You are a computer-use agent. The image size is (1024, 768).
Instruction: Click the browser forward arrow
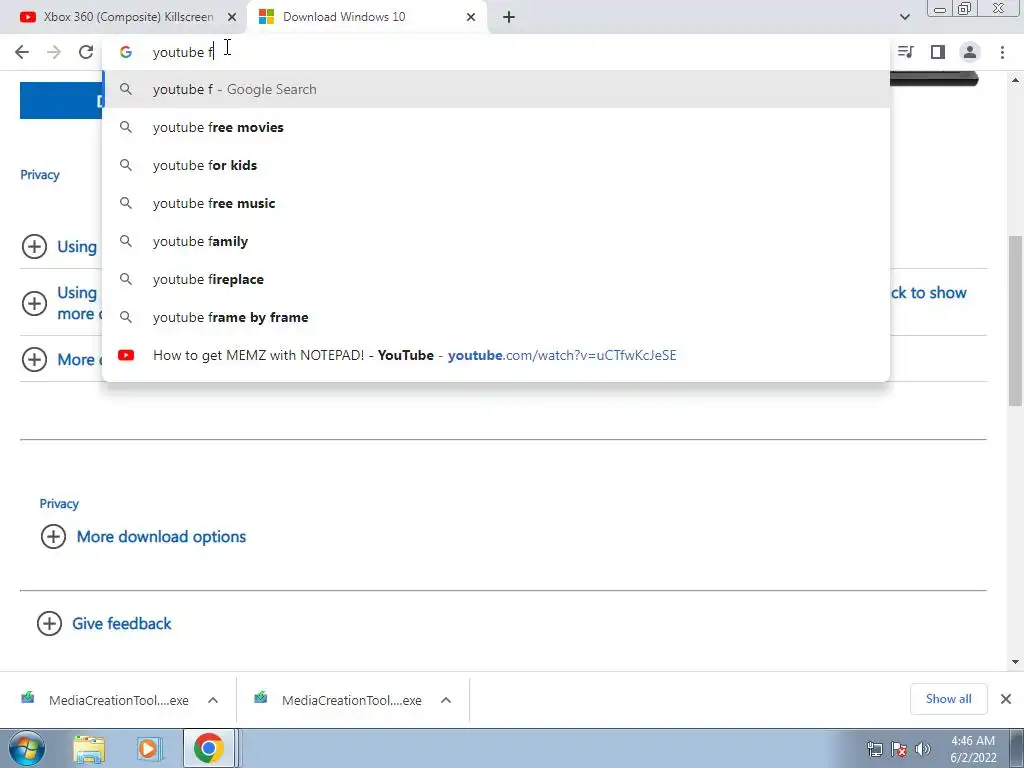coord(54,52)
